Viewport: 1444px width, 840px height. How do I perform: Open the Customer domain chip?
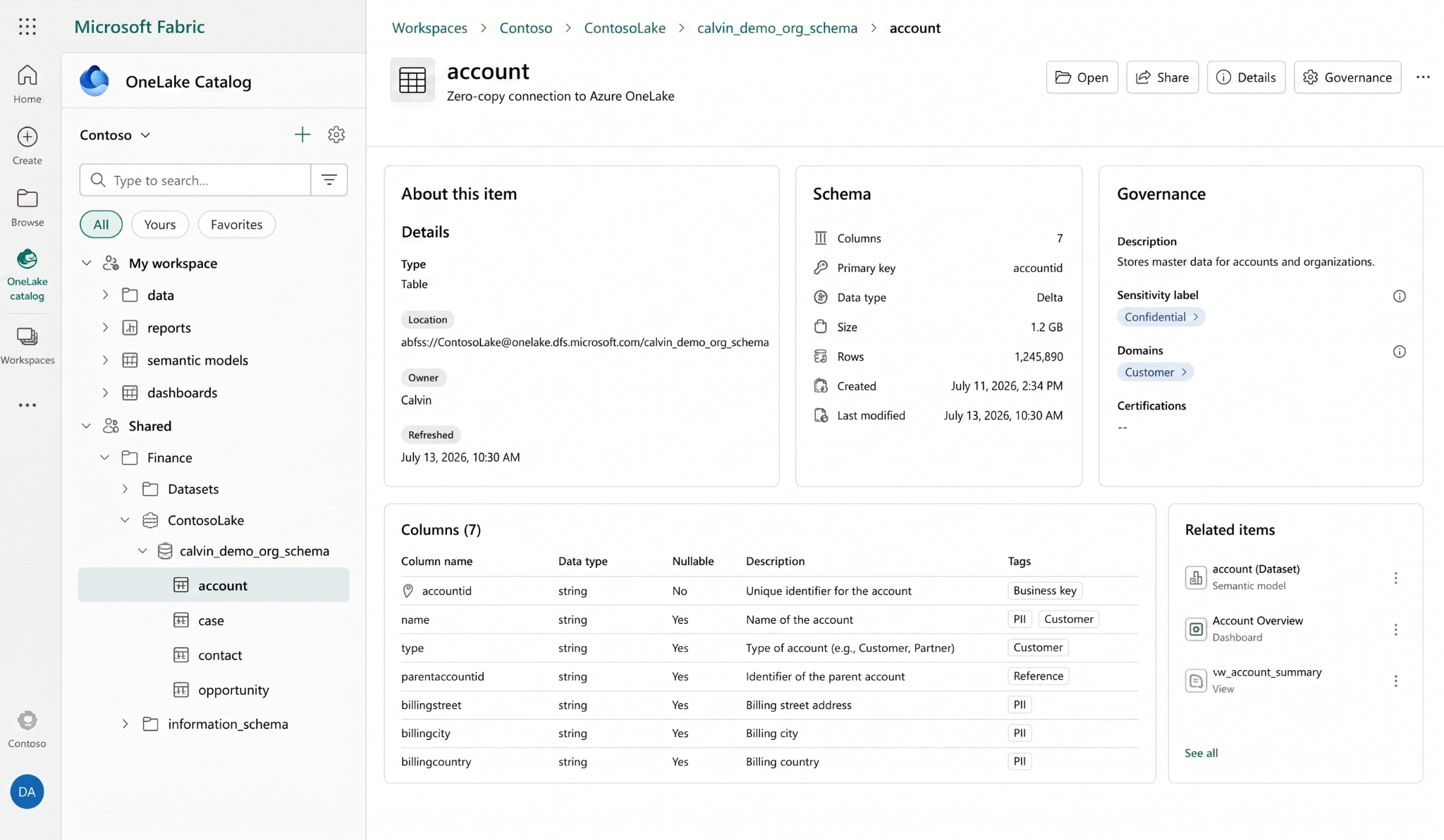pyautogui.click(x=1155, y=371)
